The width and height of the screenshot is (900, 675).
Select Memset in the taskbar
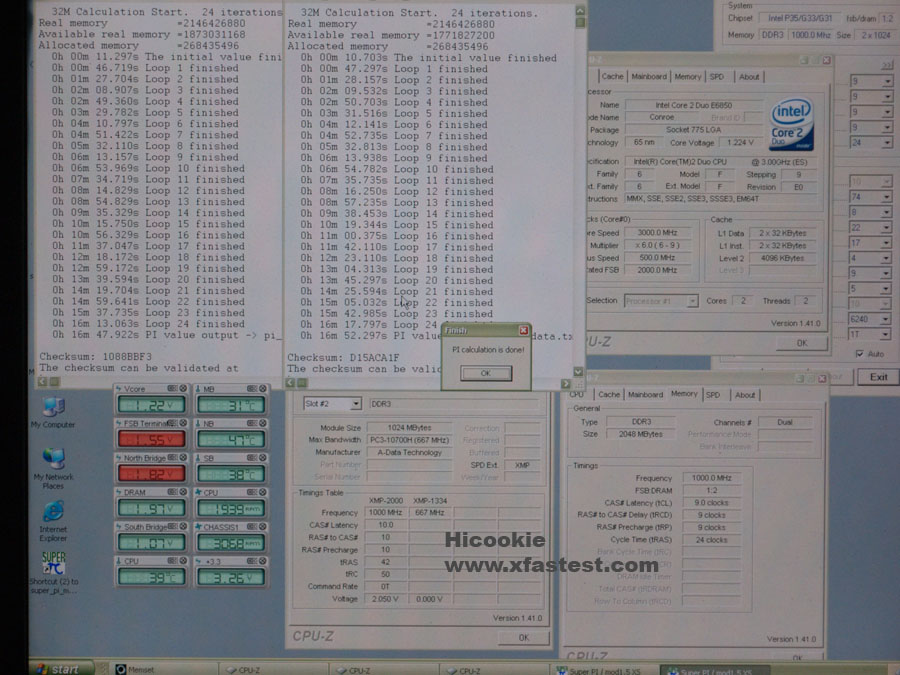click(x=135, y=669)
